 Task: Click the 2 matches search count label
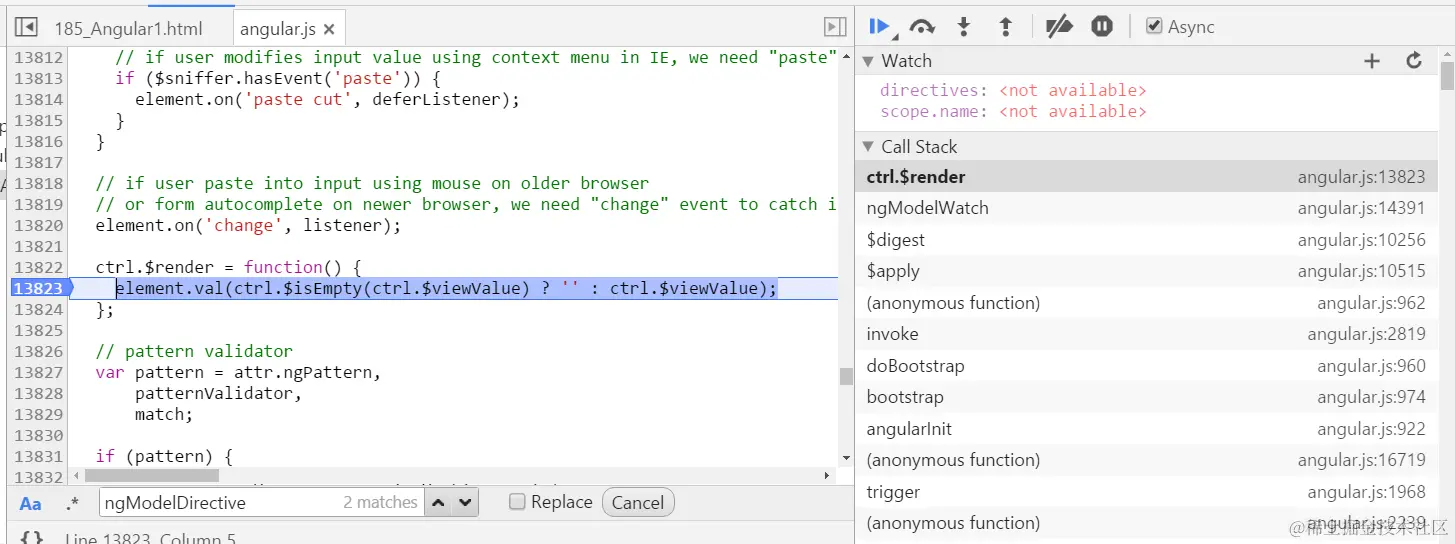click(x=380, y=502)
